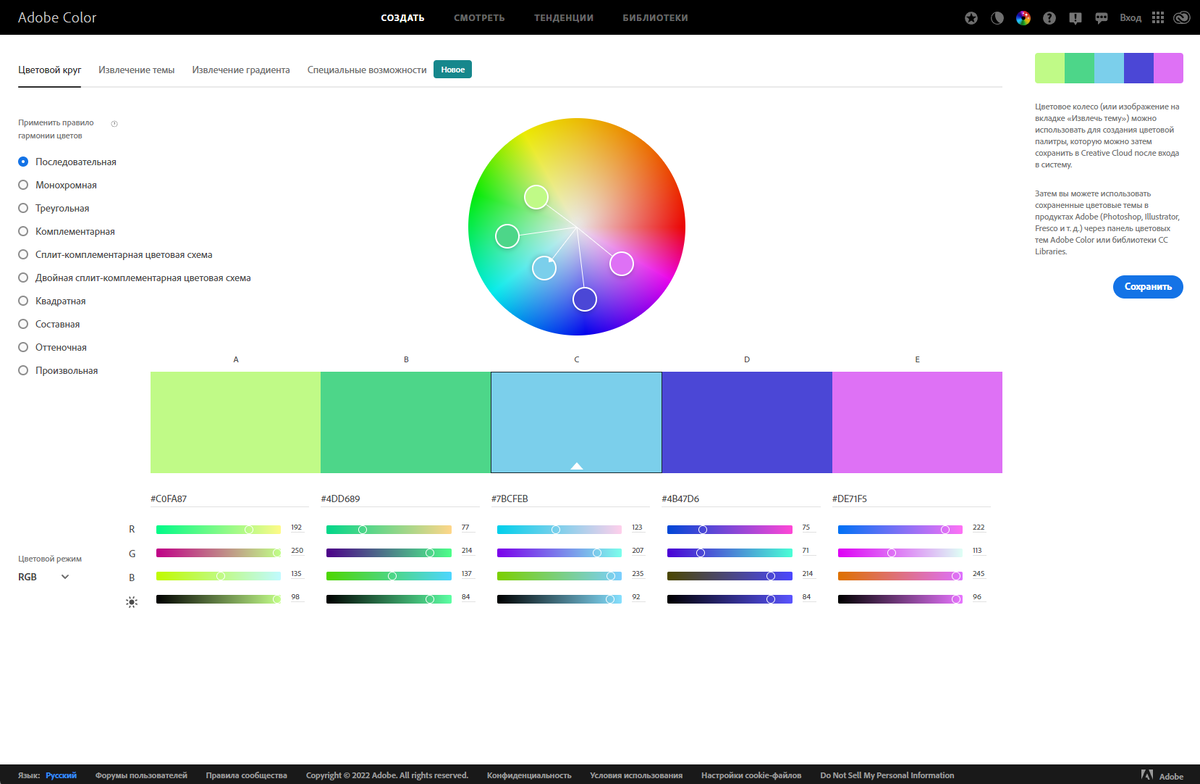
Task: Select the pink-violet swatch E
Action: [917, 422]
